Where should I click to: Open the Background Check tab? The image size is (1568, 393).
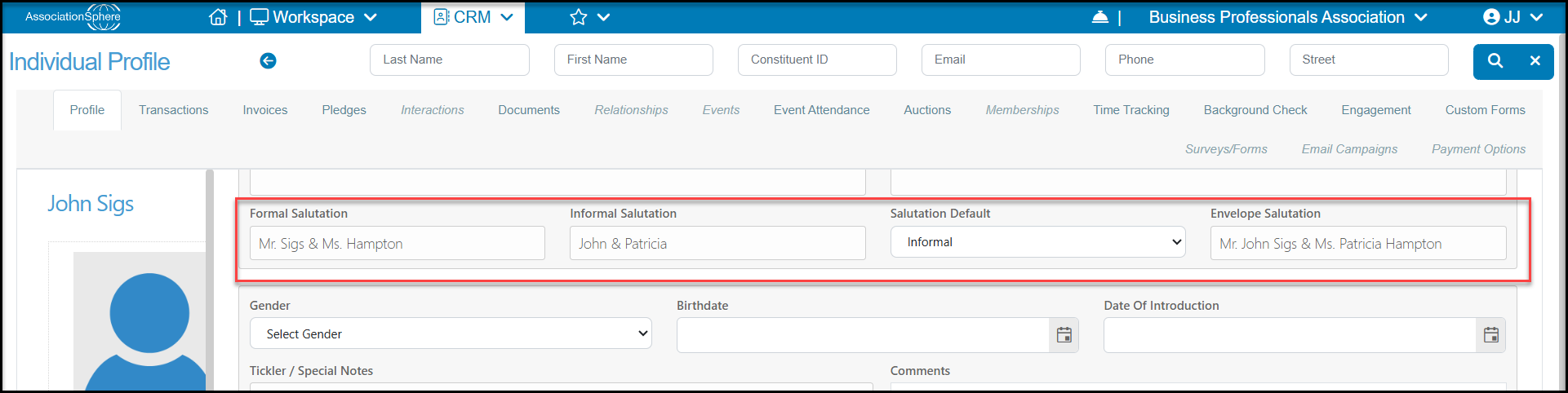coord(1255,110)
